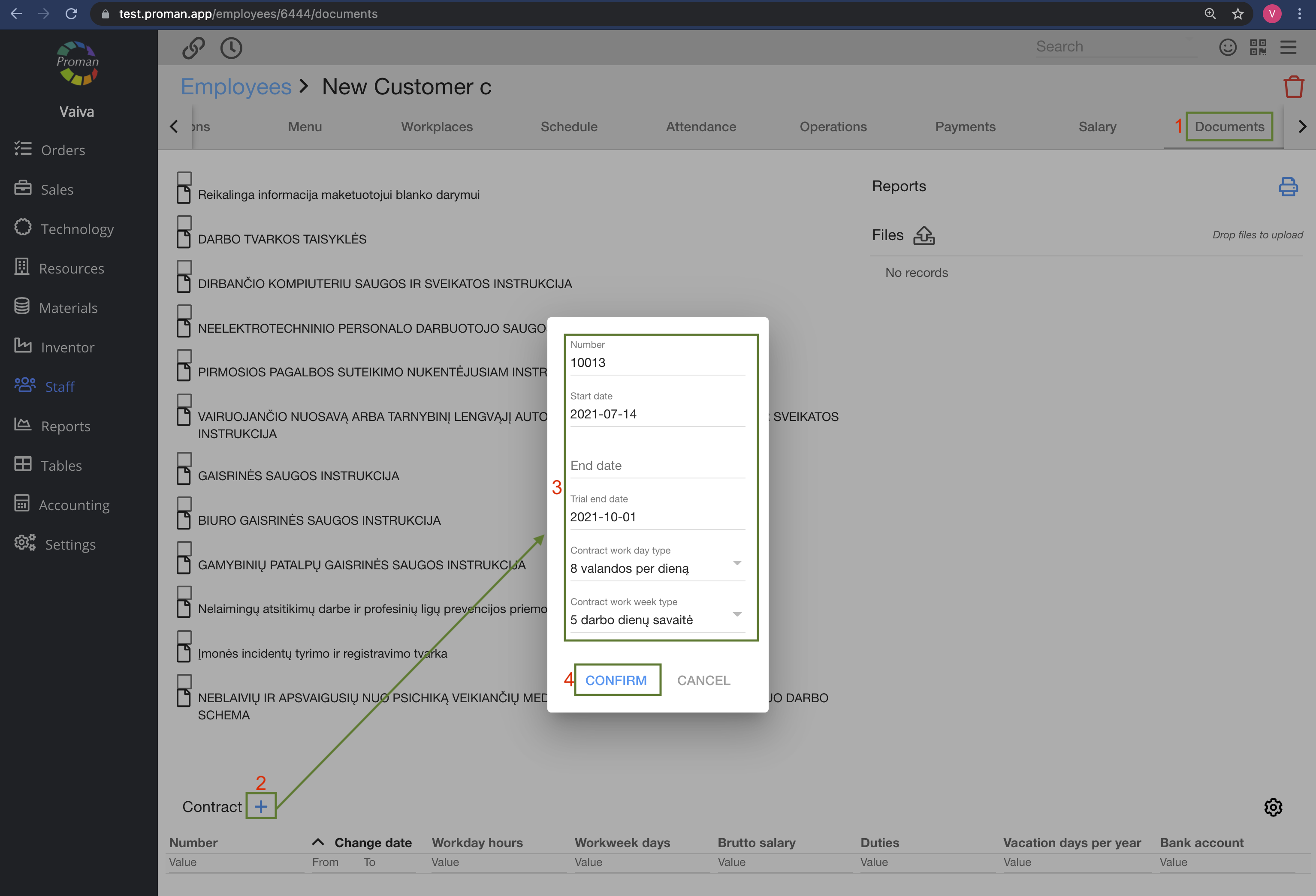
Task: Select checkbox for Reikalinga informacija maketuotojui document
Action: click(x=184, y=178)
